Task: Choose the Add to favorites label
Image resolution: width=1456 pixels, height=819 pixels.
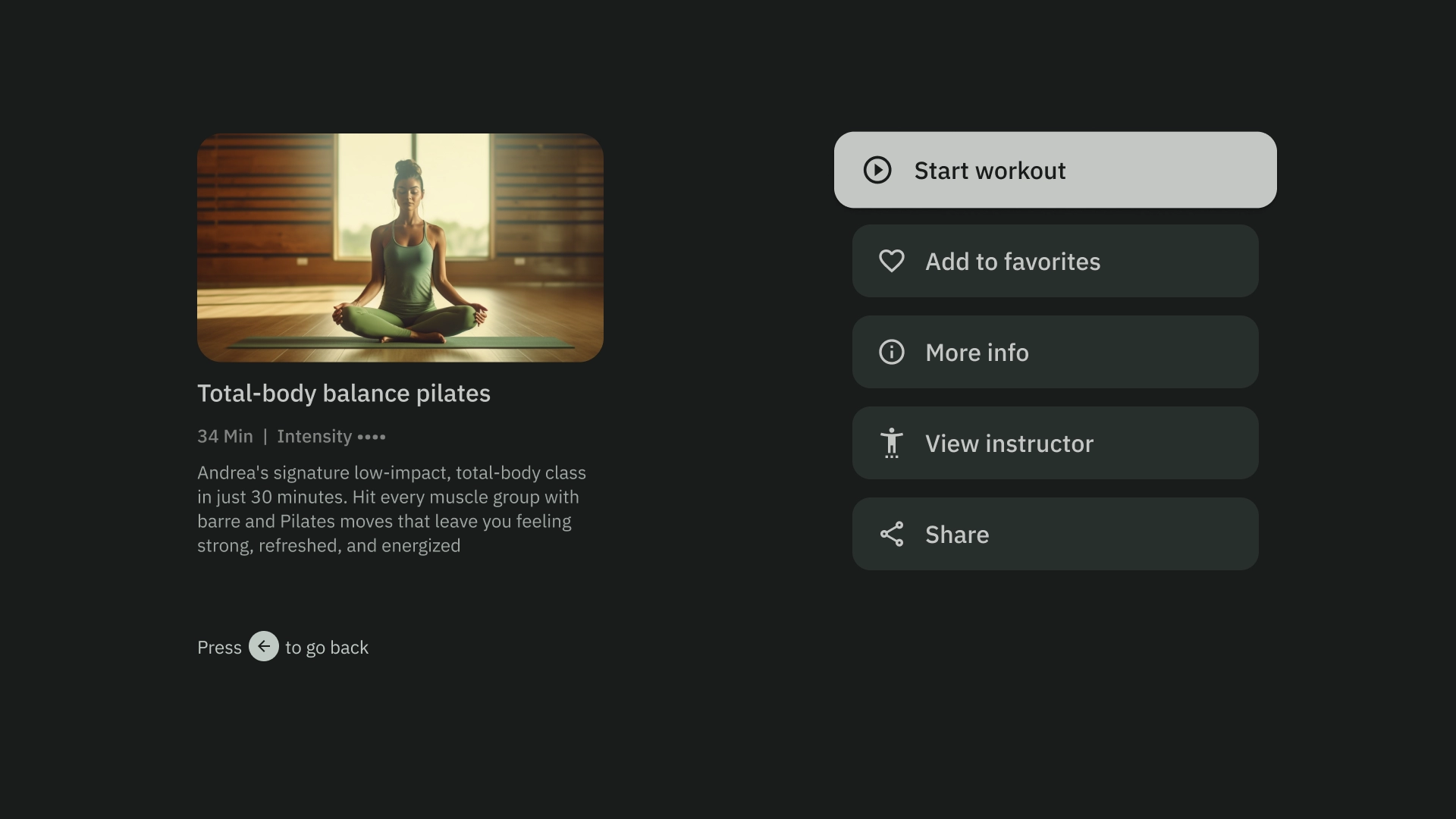Action: [1012, 262]
